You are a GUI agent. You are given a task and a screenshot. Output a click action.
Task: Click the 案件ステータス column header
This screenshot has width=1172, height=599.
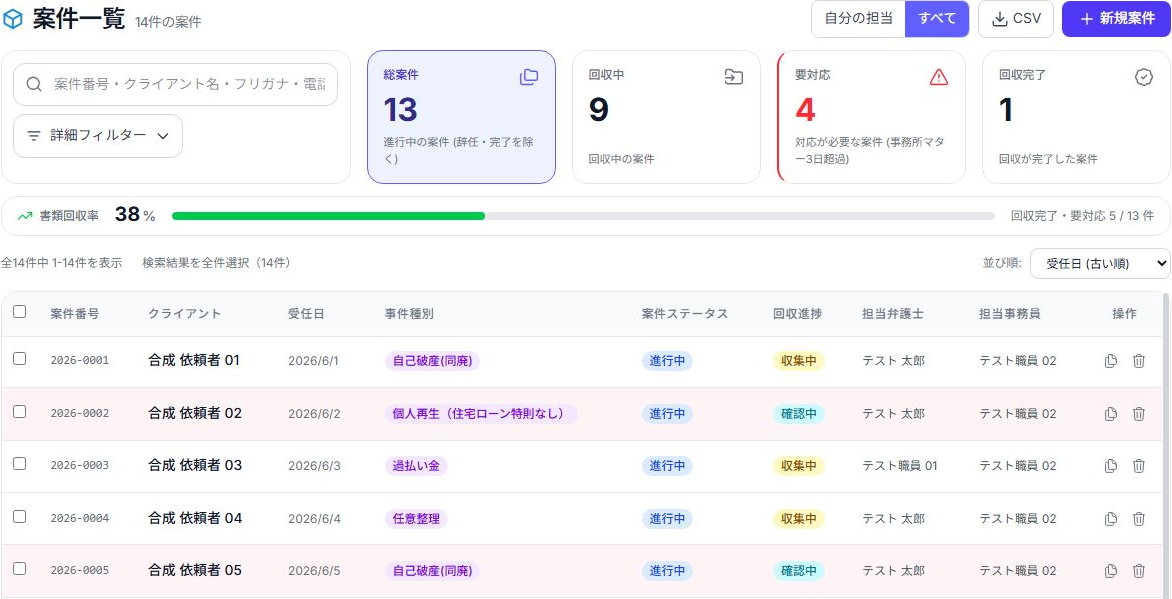(685, 314)
